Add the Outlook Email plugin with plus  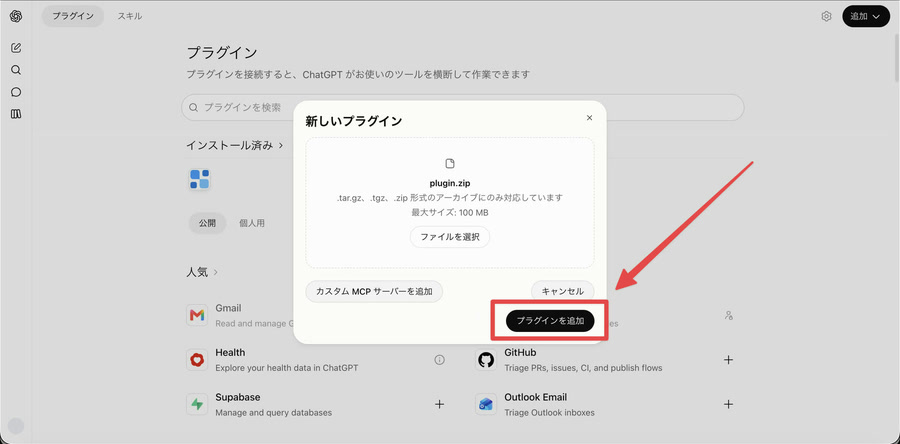(x=728, y=404)
